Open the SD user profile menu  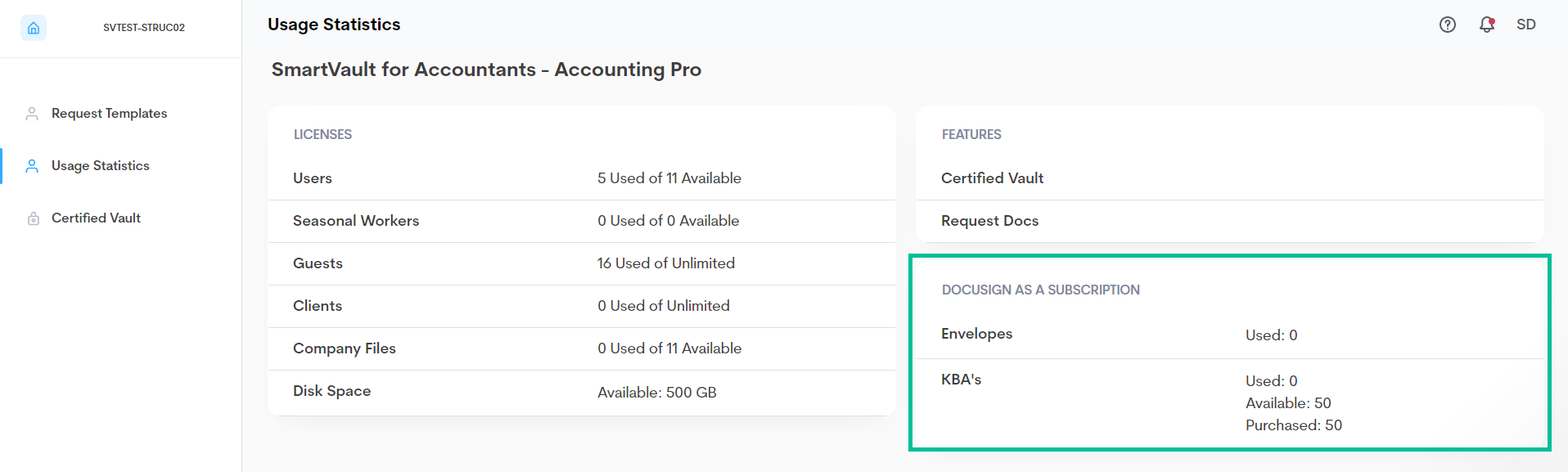click(x=1525, y=25)
